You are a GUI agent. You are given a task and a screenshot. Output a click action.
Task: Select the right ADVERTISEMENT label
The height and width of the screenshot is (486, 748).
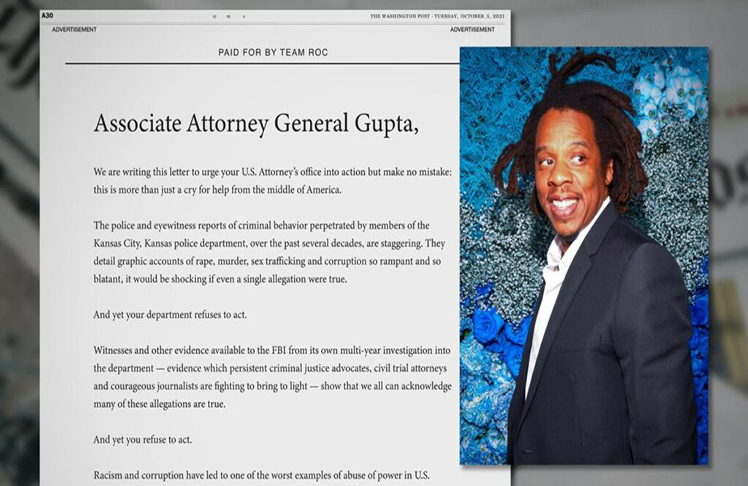coord(473,30)
